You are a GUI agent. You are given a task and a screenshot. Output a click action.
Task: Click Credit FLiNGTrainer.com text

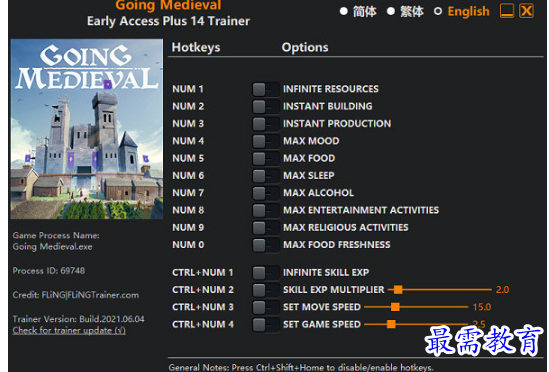(76, 295)
